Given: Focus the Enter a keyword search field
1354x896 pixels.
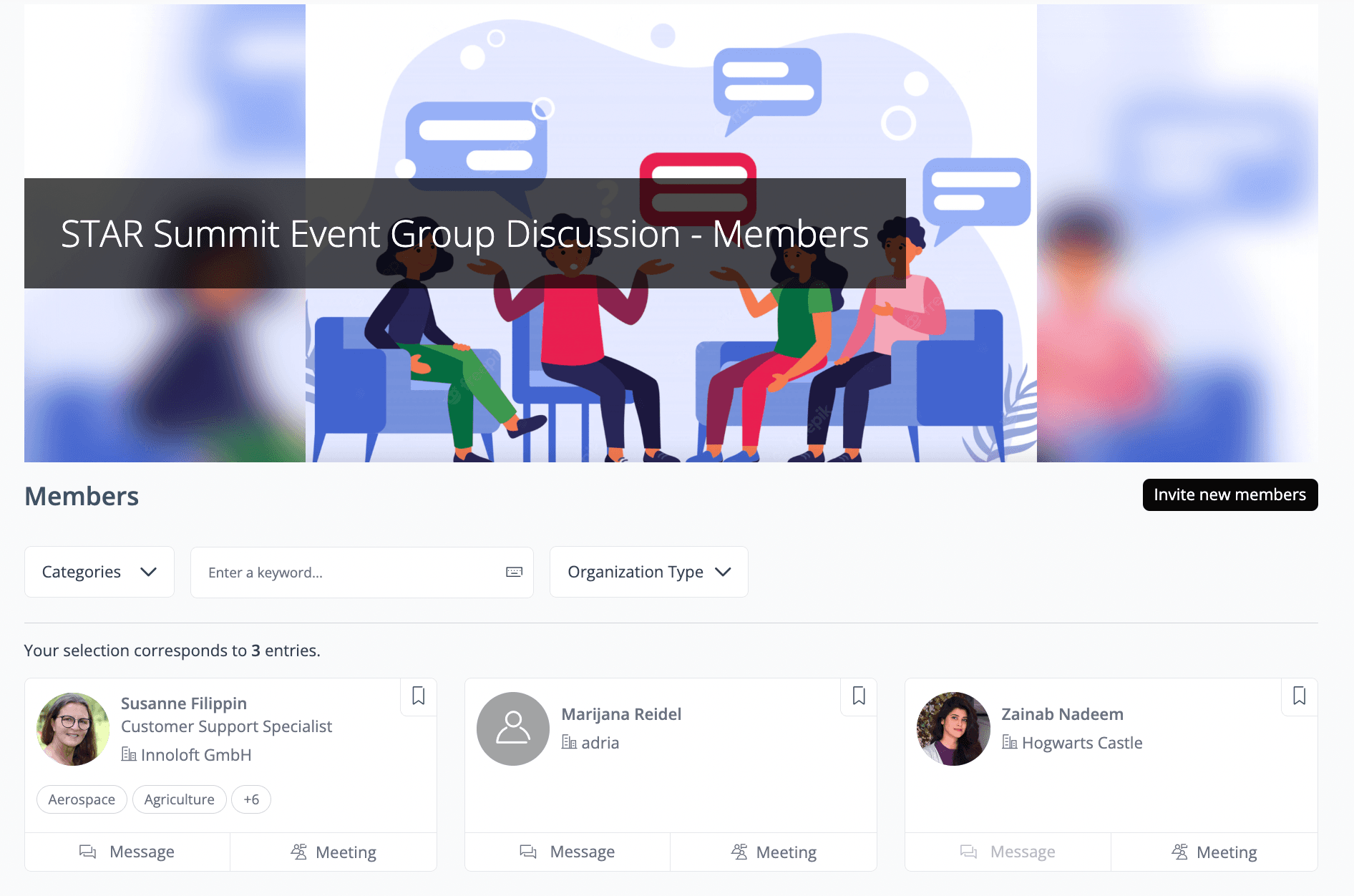Looking at the screenshot, I should point(362,572).
